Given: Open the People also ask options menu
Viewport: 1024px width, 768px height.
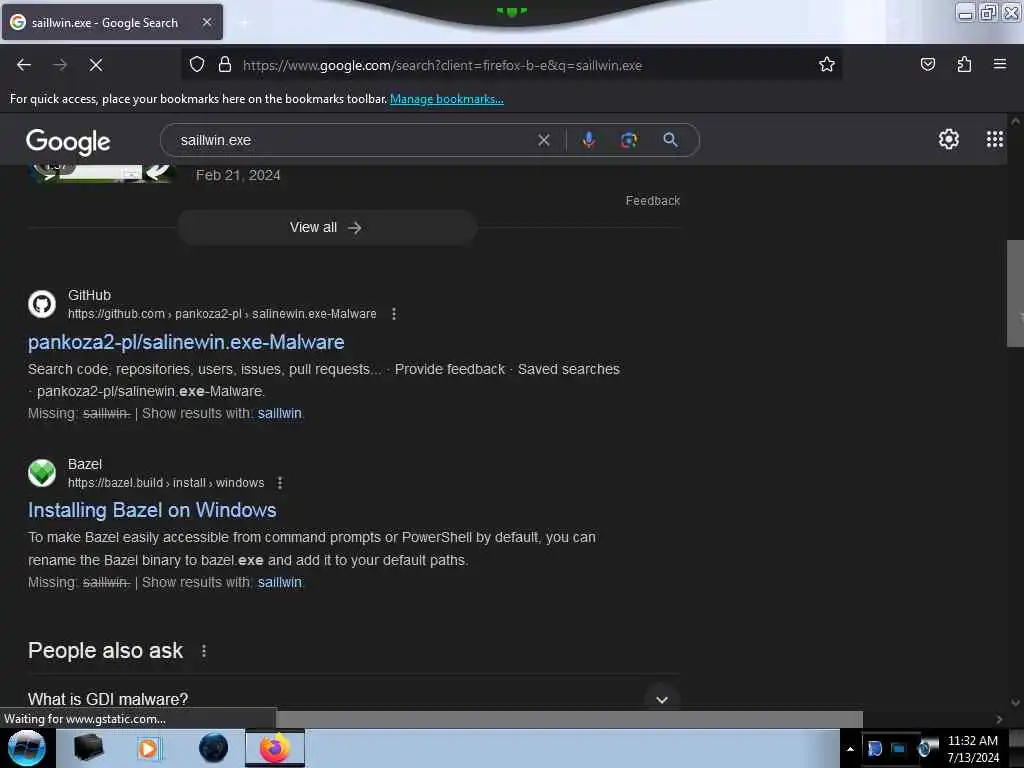Looking at the screenshot, I should 204,651.
